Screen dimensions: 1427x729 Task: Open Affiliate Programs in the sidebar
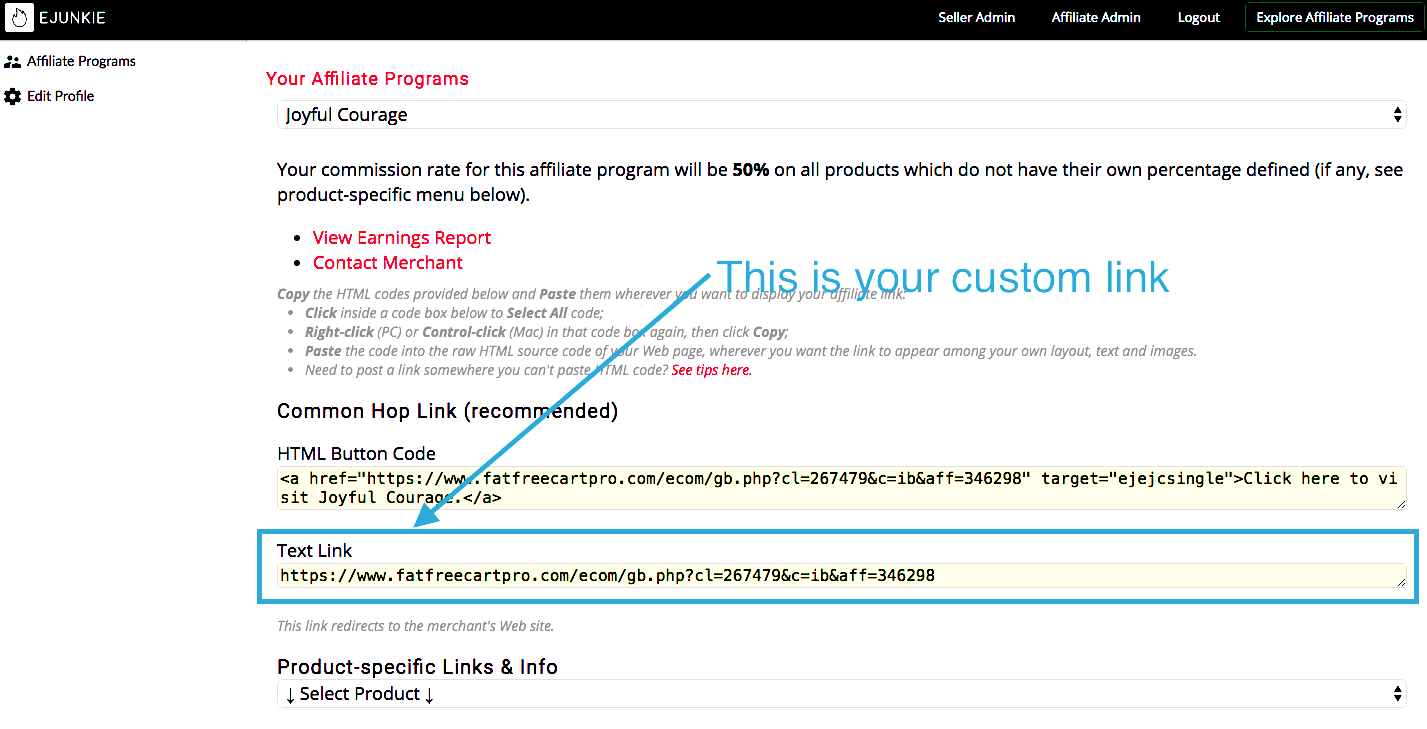point(81,61)
